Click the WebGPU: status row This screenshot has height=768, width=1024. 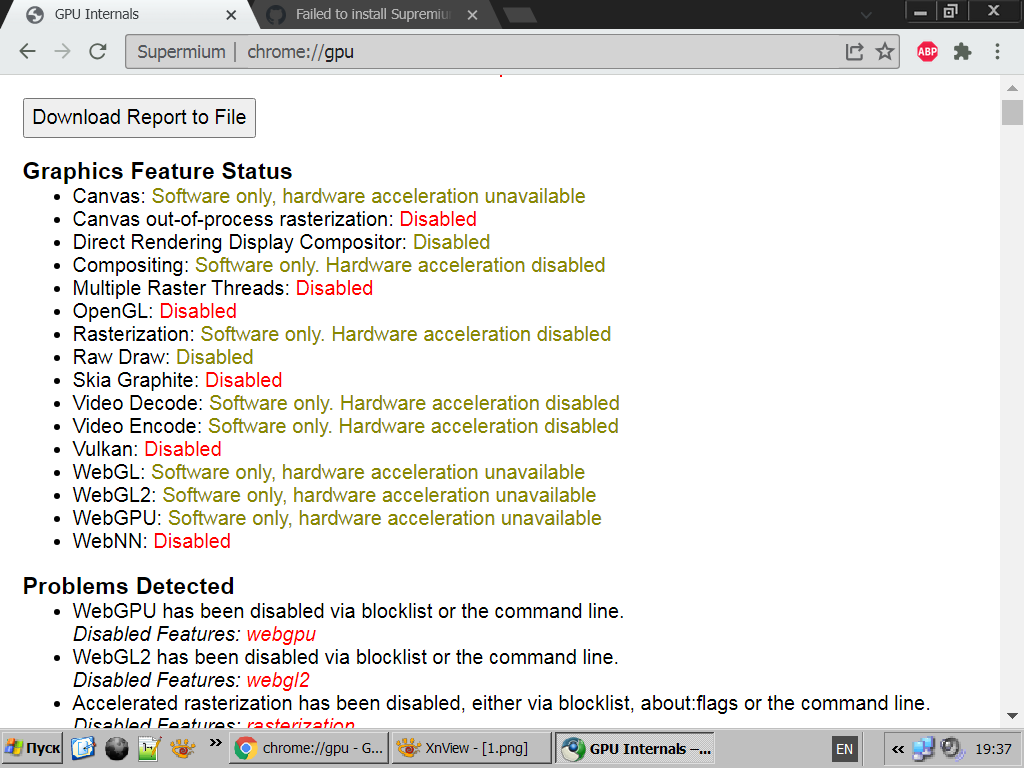pos(337,518)
